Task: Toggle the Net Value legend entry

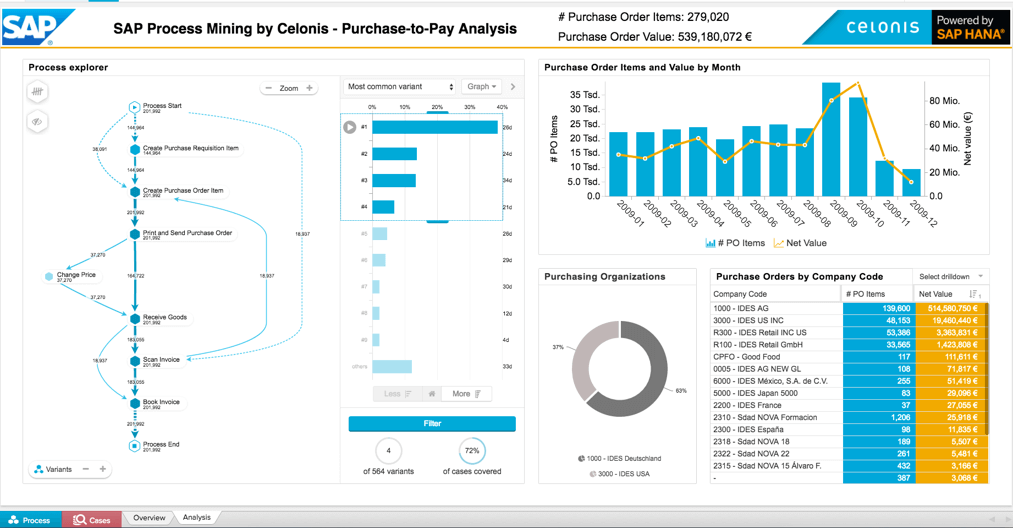Action: (x=800, y=243)
